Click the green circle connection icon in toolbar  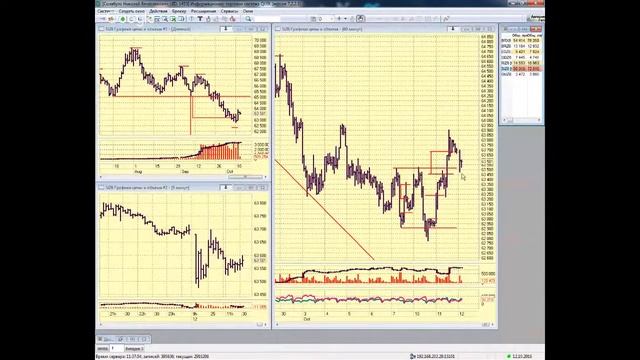click(122, 19)
